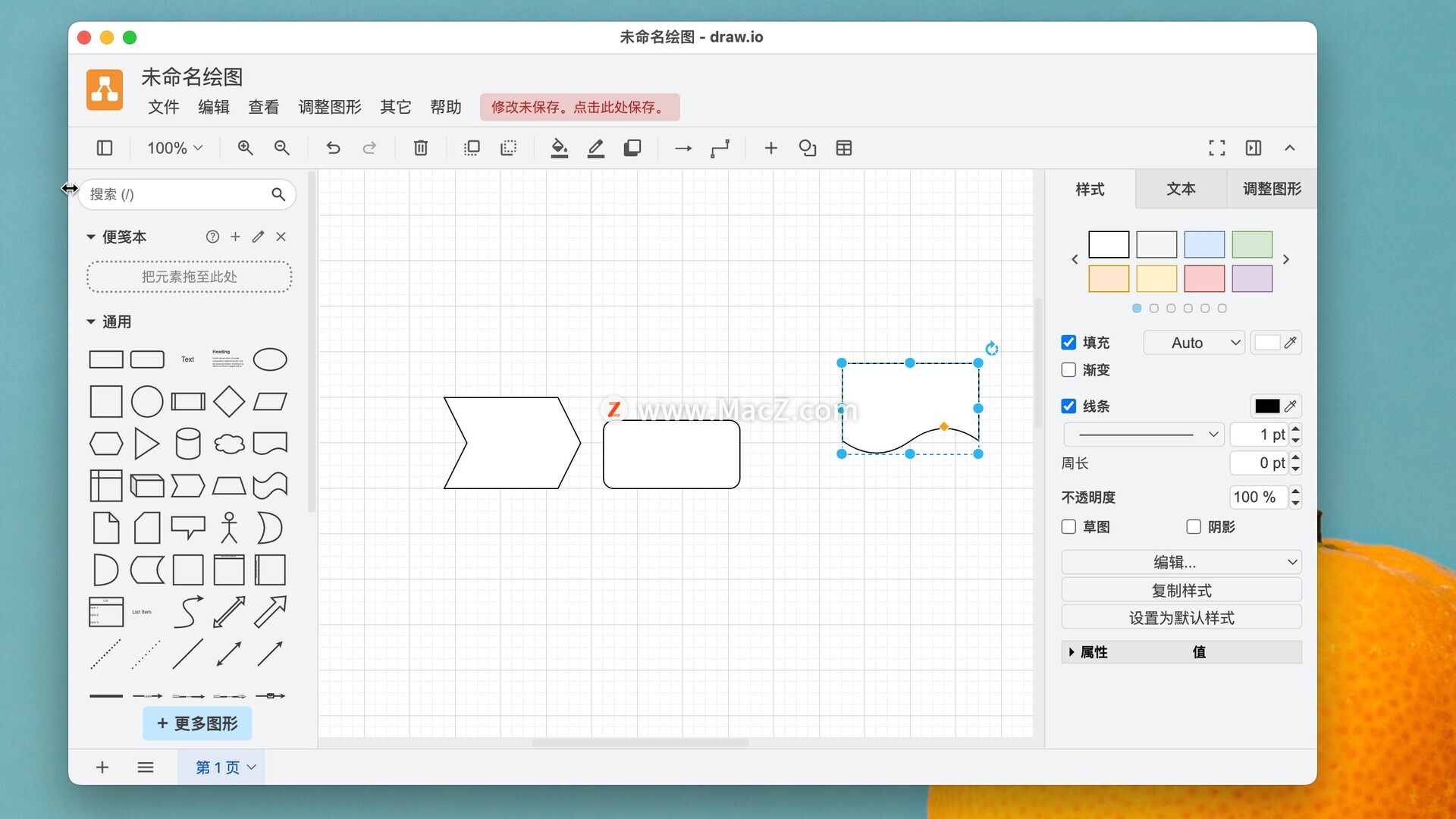Click the scratchpad edit pencil icon
Screen dimensions: 1456x819
(258, 237)
